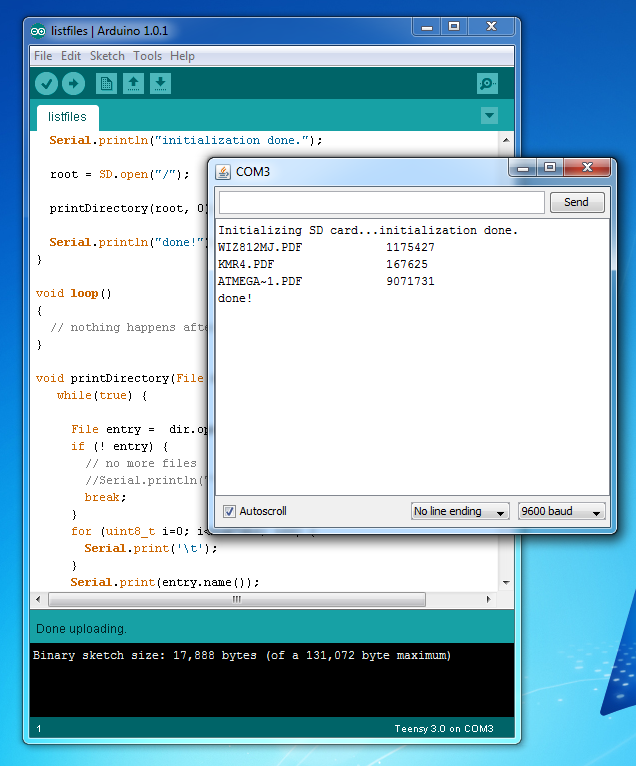The width and height of the screenshot is (636, 766).
Task: Close the COM3 serial monitor window
Action: point(587,168)
